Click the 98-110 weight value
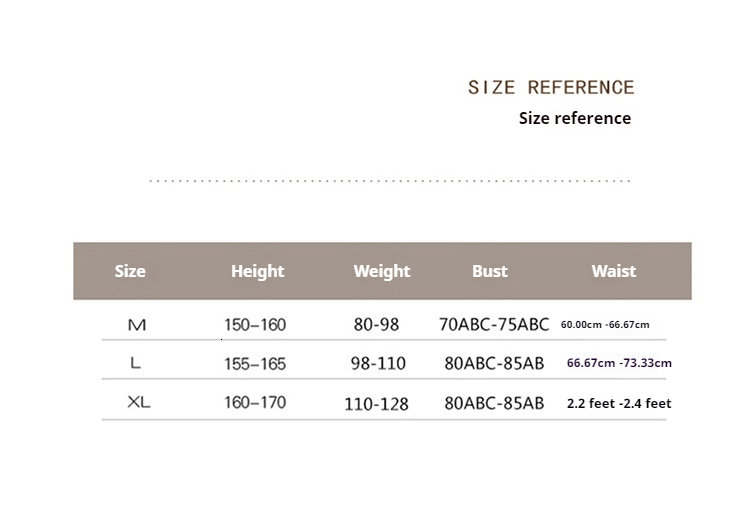The width and height of the screenshot is (750, 517). 378,364
